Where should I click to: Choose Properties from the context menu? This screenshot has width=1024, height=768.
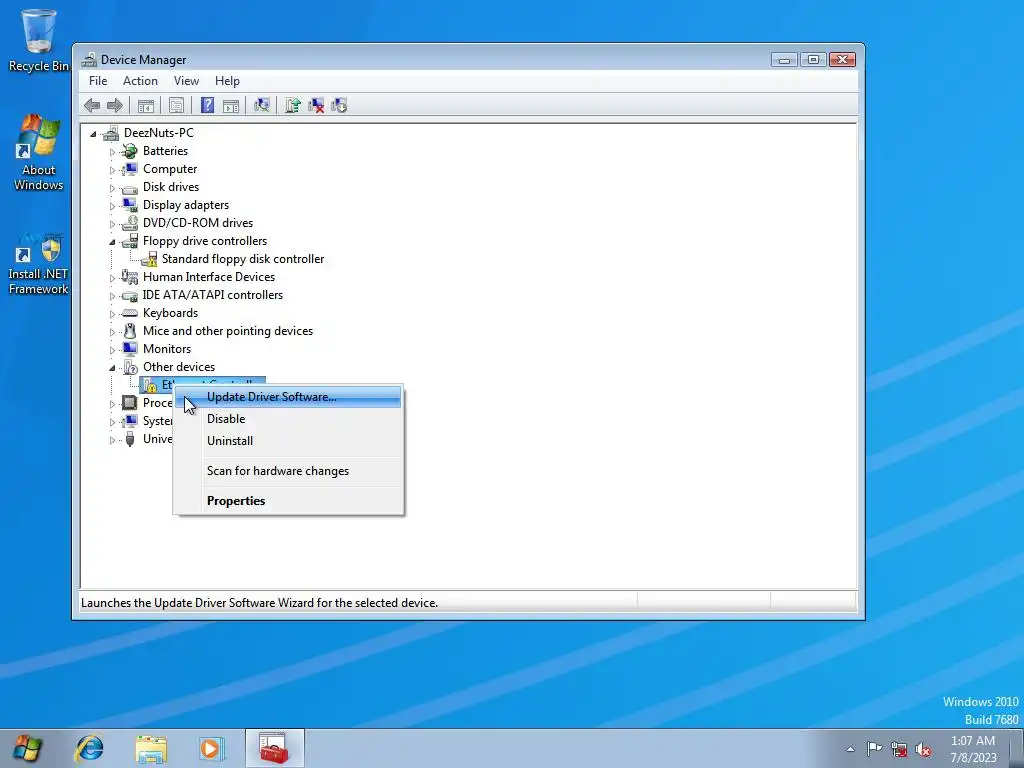pos(288,501)
